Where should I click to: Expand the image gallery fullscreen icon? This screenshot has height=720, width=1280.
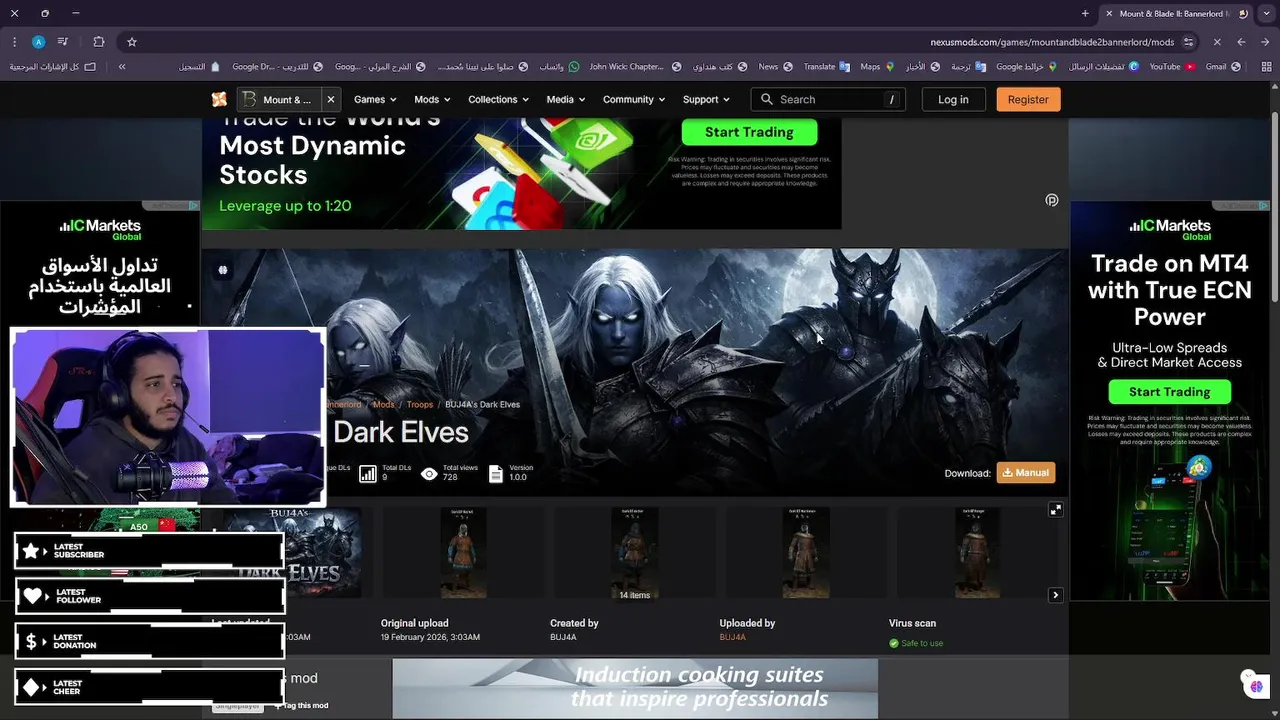point(1055,510)
